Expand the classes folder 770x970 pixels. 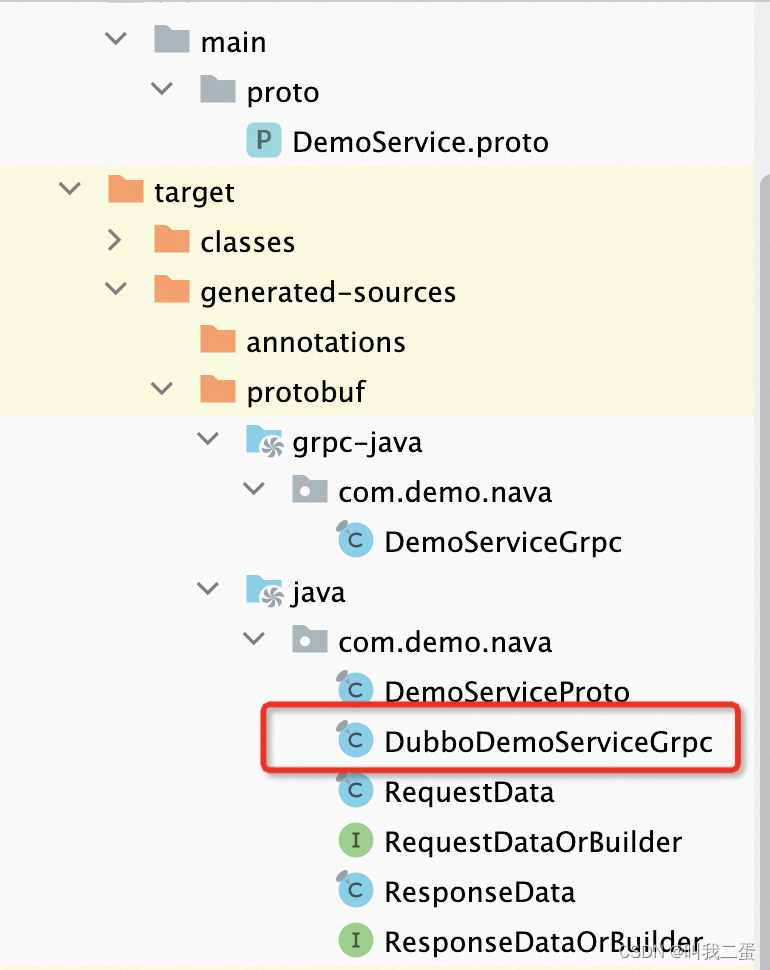click(x=114, y=240)
